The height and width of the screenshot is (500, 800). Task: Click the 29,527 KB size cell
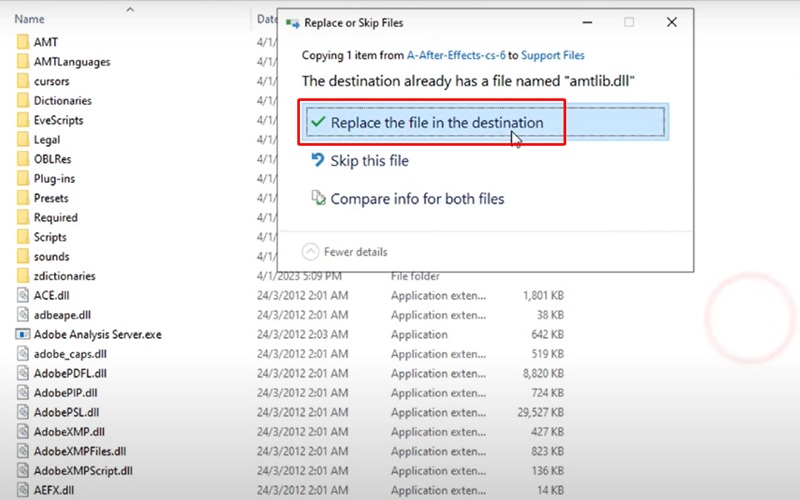pos(540,412)
